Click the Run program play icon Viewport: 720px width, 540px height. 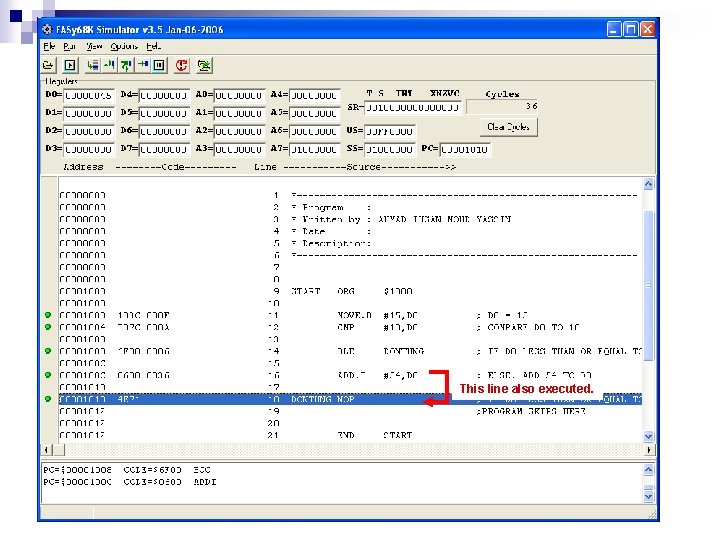[70, 65]
